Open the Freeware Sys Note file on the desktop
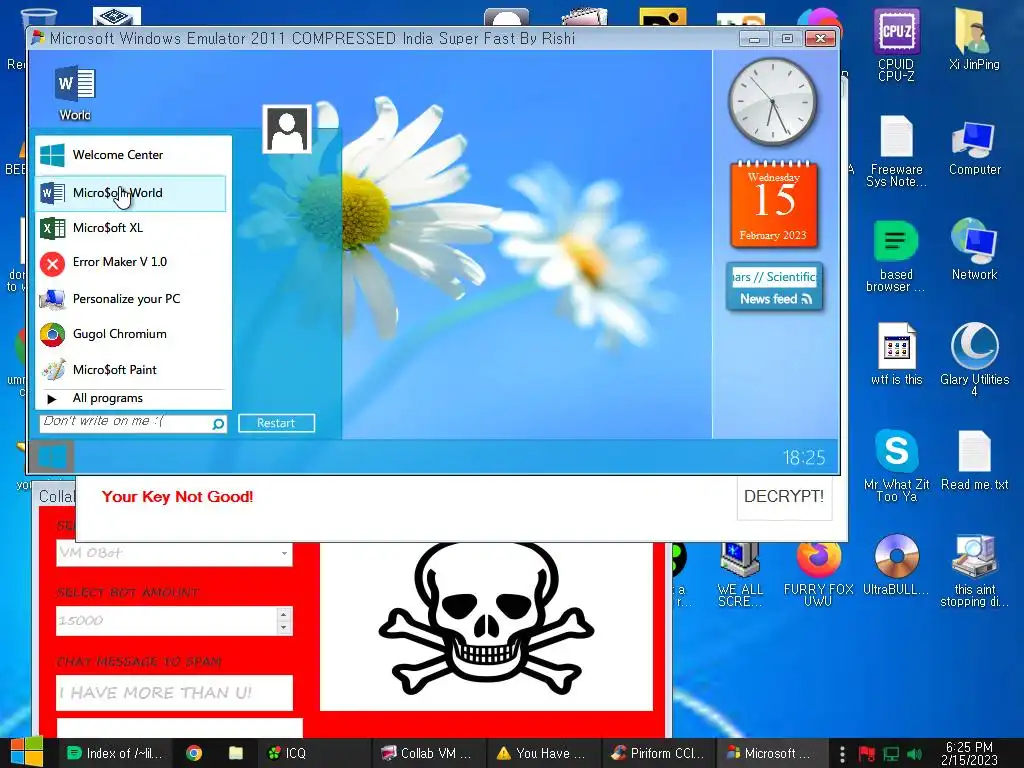The image size is (1024, 768). click(896, 152)
